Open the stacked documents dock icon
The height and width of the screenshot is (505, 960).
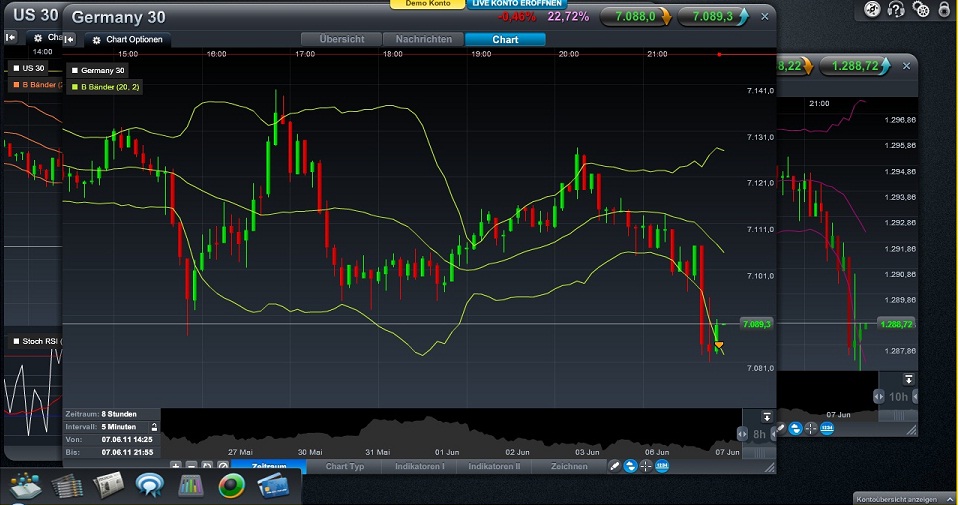[x=67, y=487]
